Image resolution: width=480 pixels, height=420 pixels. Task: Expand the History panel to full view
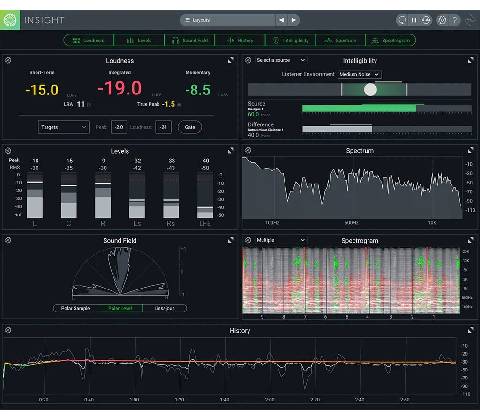[x=470, y=330]
